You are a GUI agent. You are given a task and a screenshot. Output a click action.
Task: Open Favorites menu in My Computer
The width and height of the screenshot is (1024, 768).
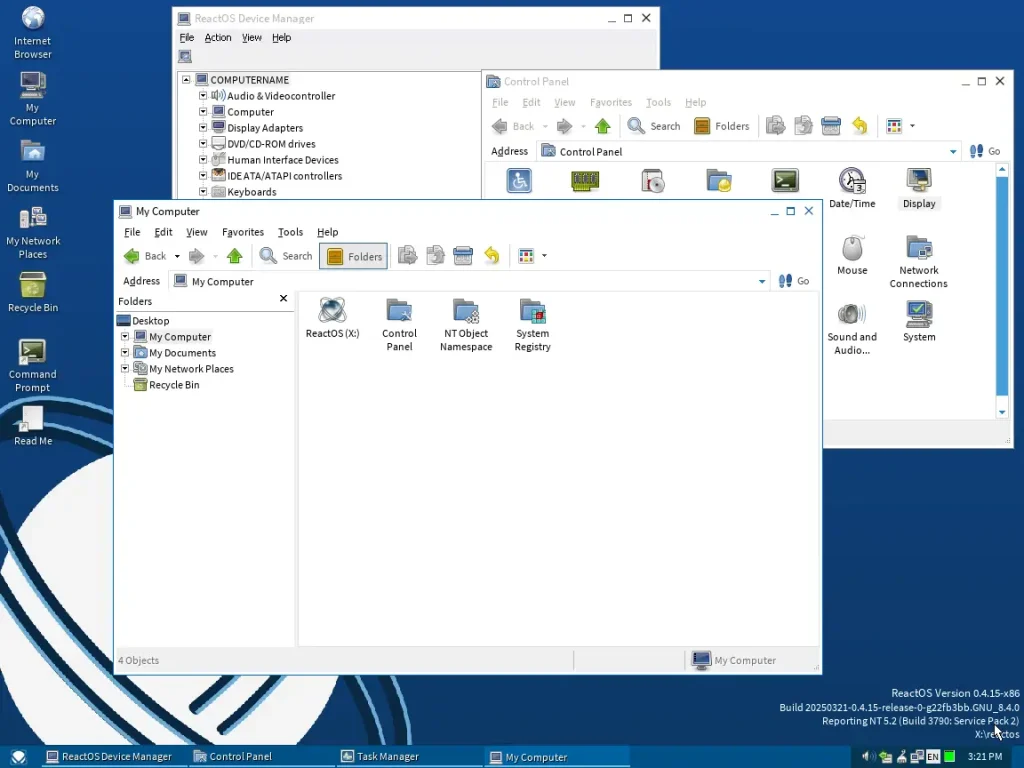243,232
